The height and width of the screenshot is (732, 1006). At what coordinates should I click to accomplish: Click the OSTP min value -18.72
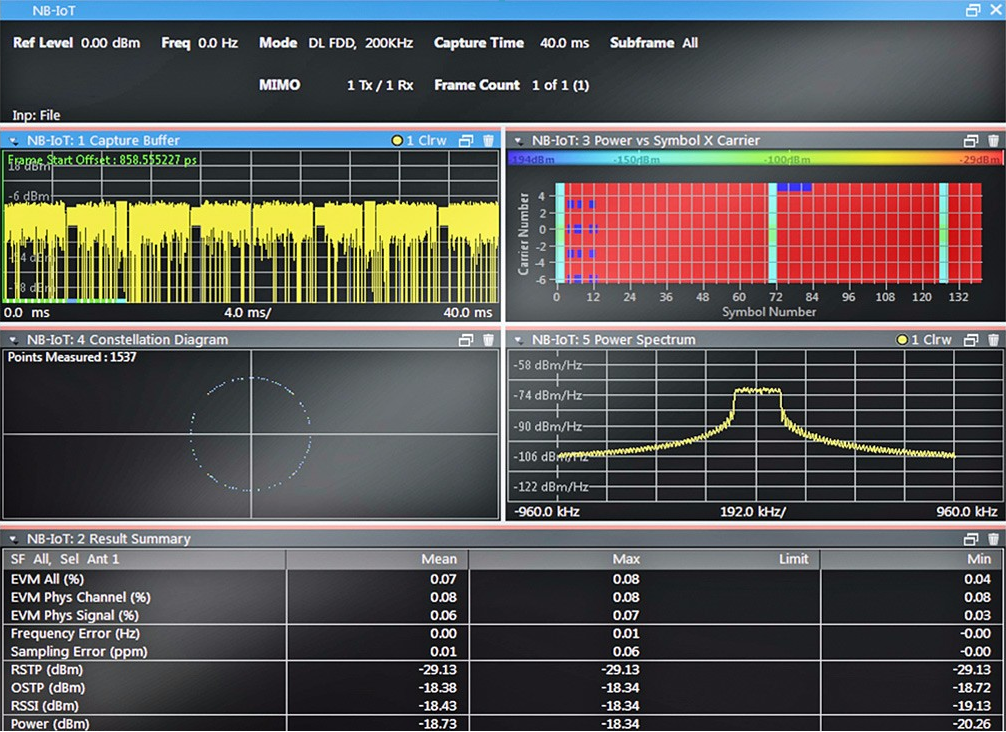pyautogui.click(x=972, y=688)
